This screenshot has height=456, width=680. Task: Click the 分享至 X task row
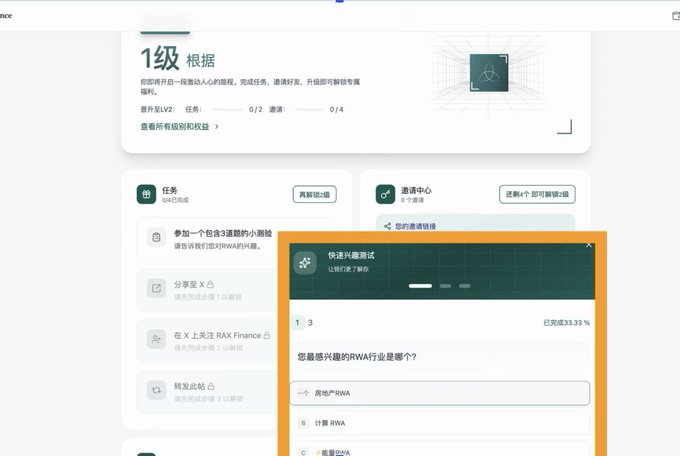pos(207,290)
